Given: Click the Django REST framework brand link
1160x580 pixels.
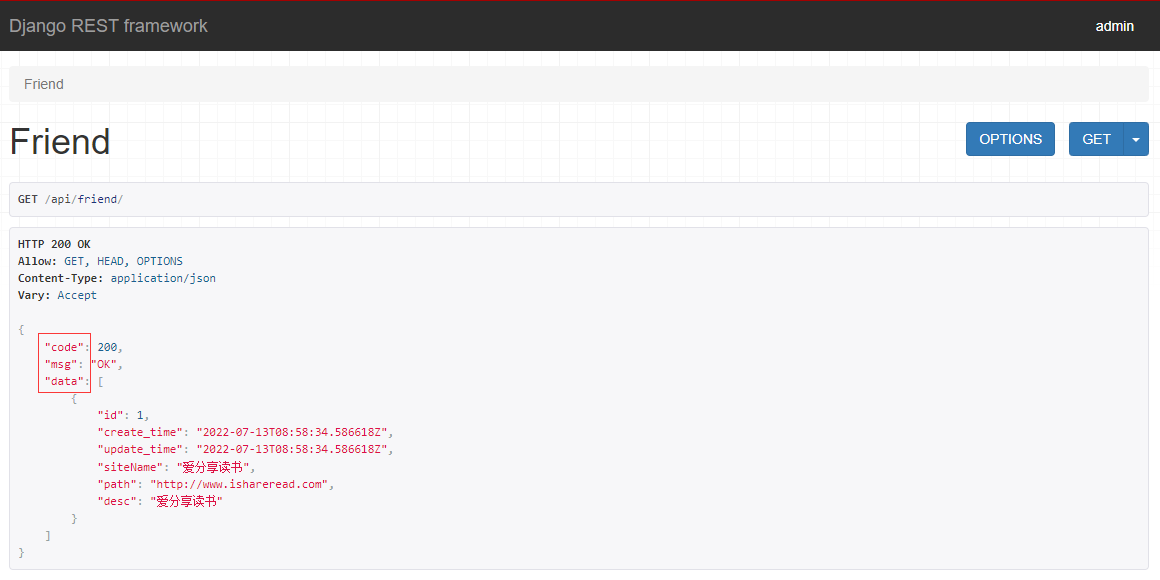Looking at the screenshot, I should 108,26.
